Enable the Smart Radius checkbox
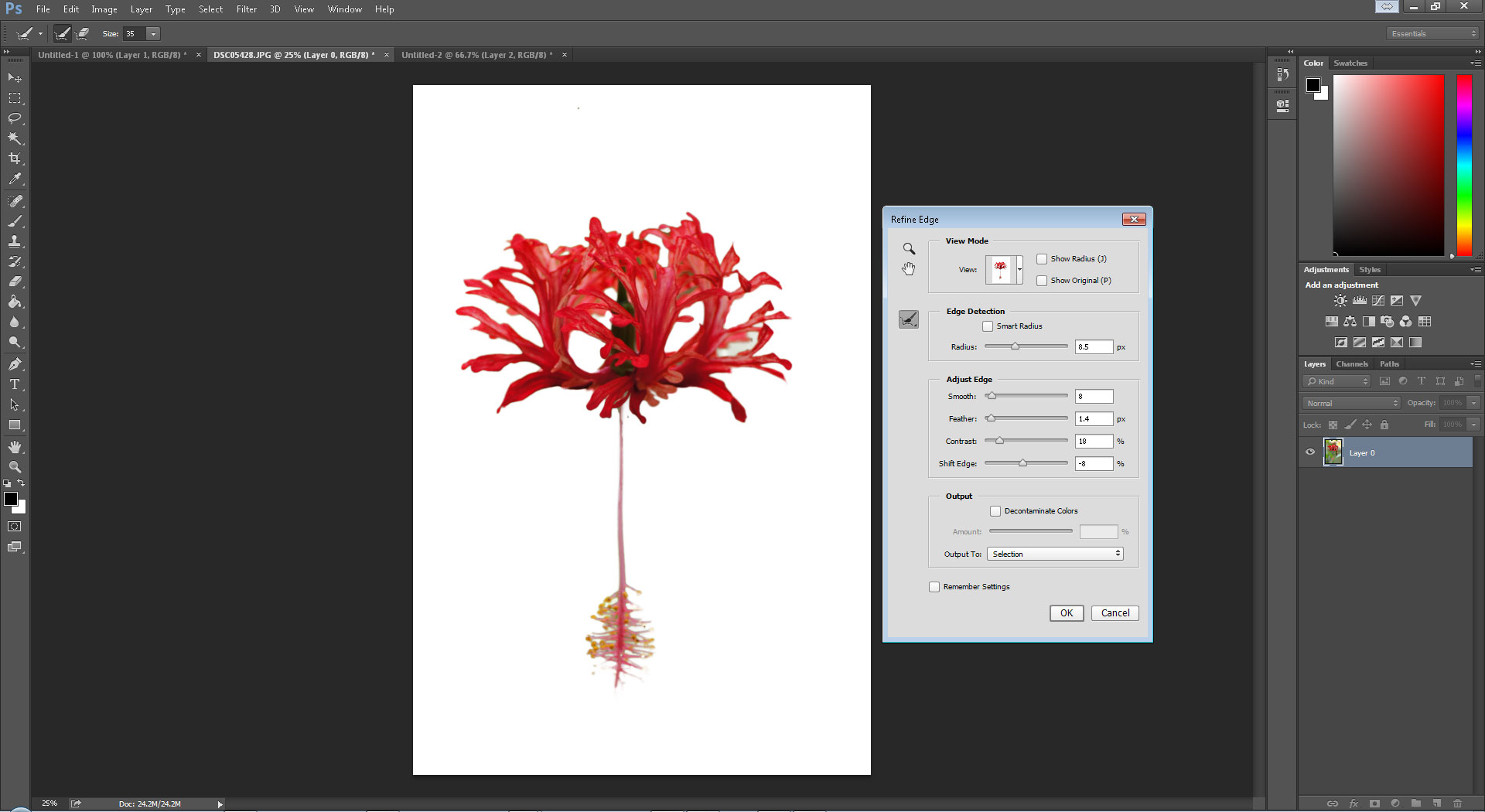The image size is (1485, 812). pos(988,326)
